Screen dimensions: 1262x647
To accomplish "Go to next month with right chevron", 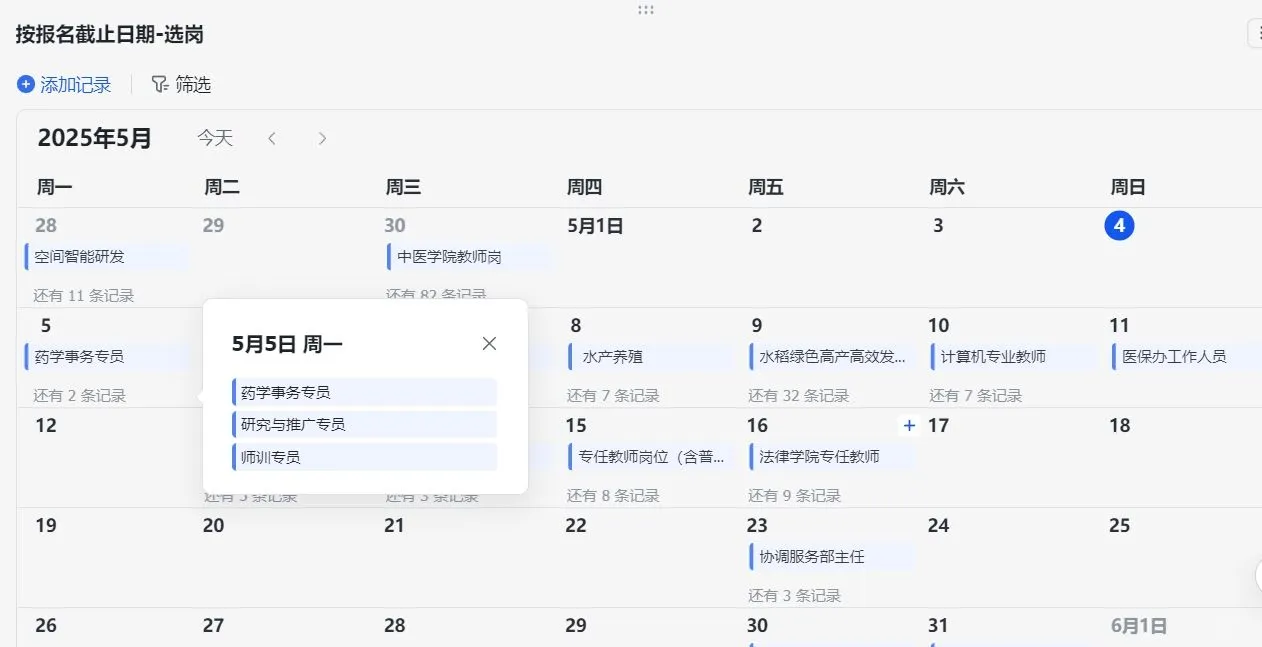I will click(x=322, y=138).
